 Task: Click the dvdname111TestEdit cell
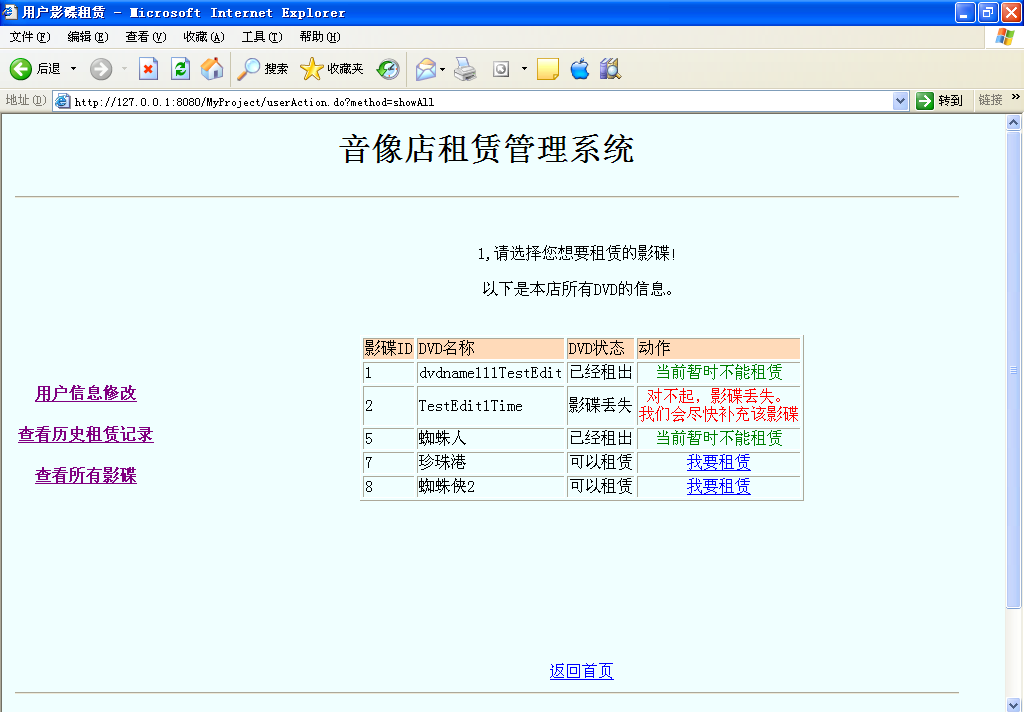pos(490,373)
